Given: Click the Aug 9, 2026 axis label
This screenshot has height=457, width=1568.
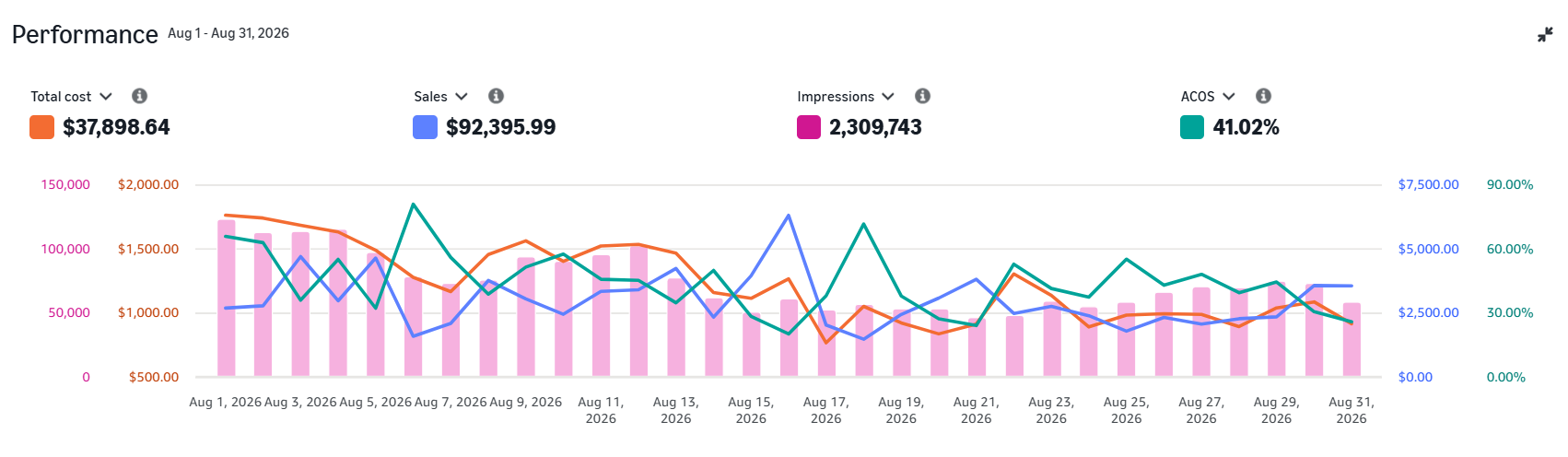Looking at the screenshot, I should coord(526,403).
